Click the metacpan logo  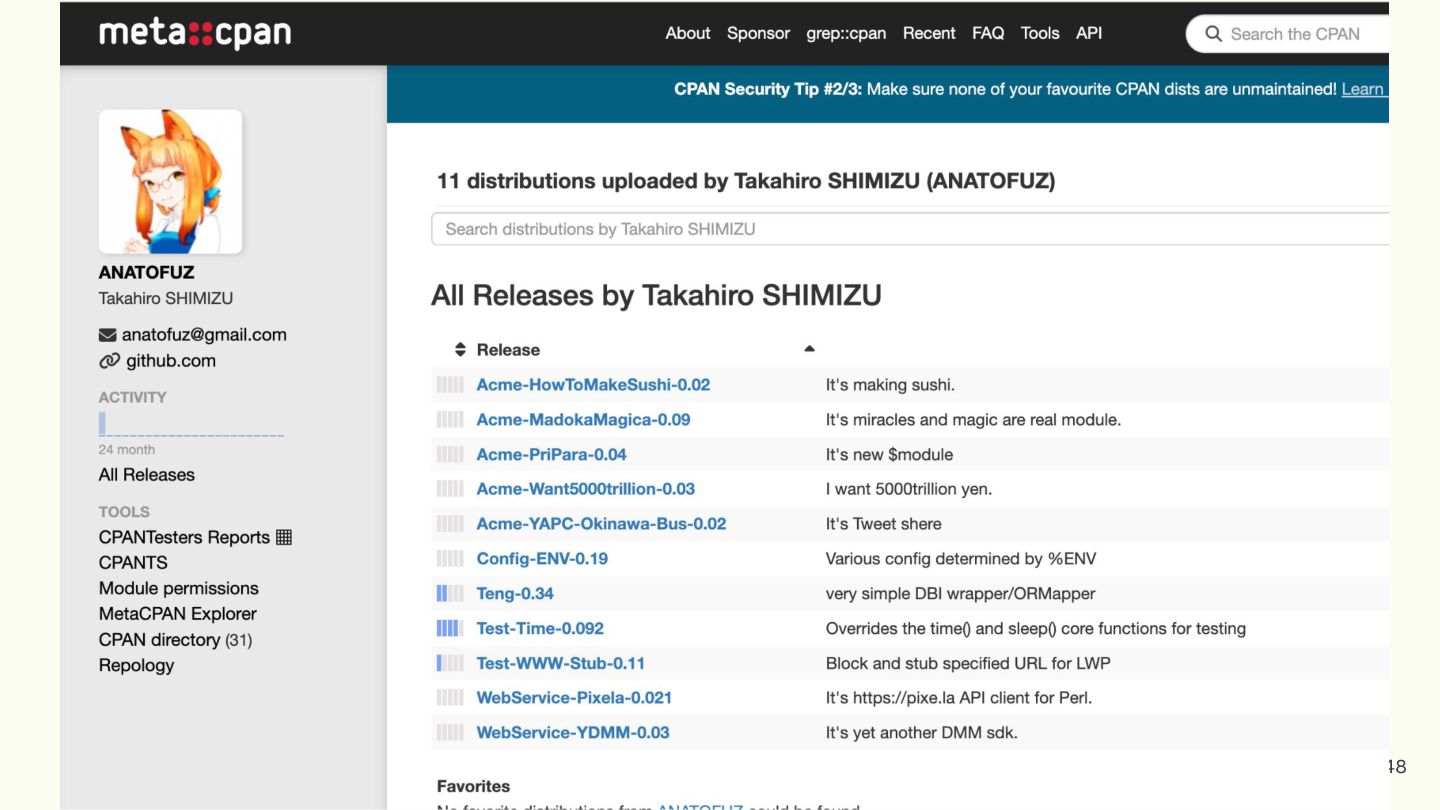click(x=195, y=33)
